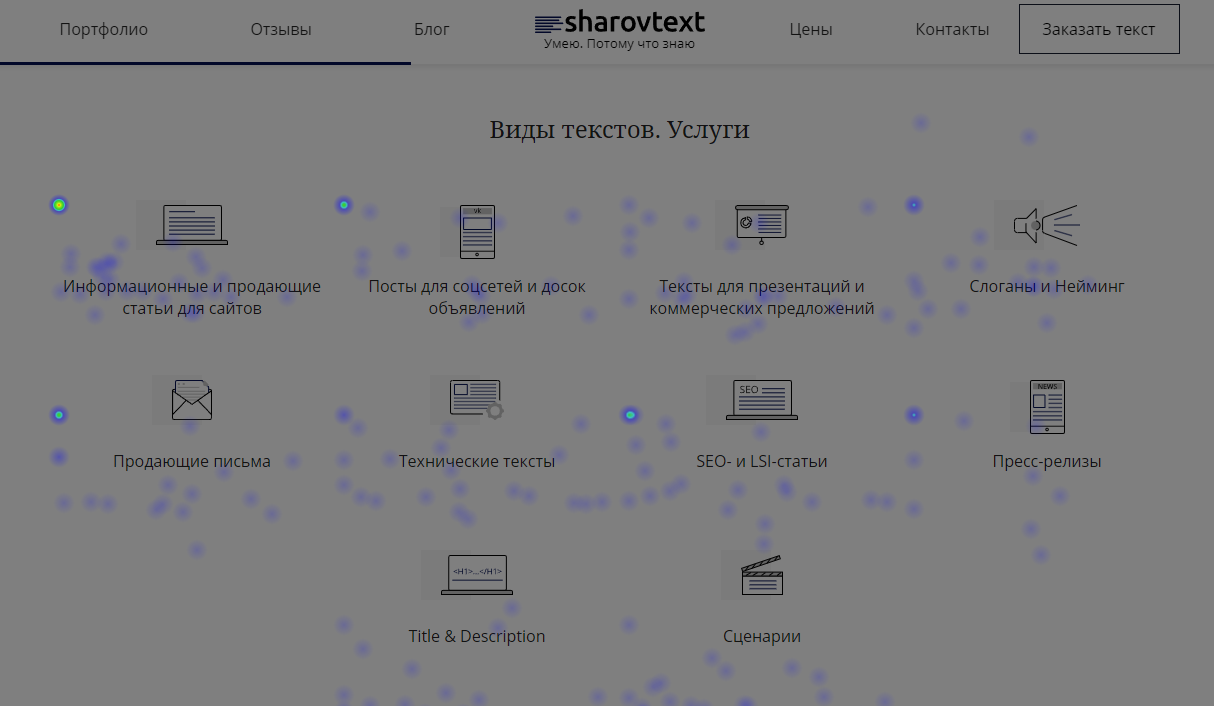Click the H1 tag laptop icon
1214x706 pixels.
coord(476,574)
